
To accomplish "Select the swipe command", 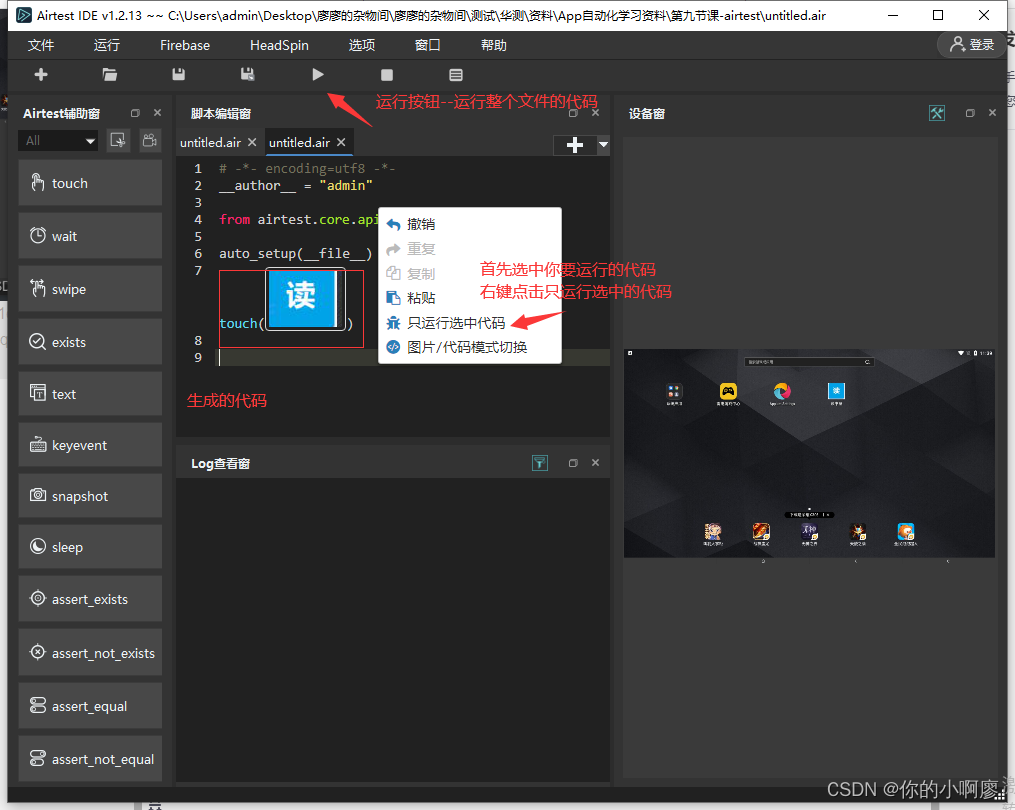I will [90, 289].
